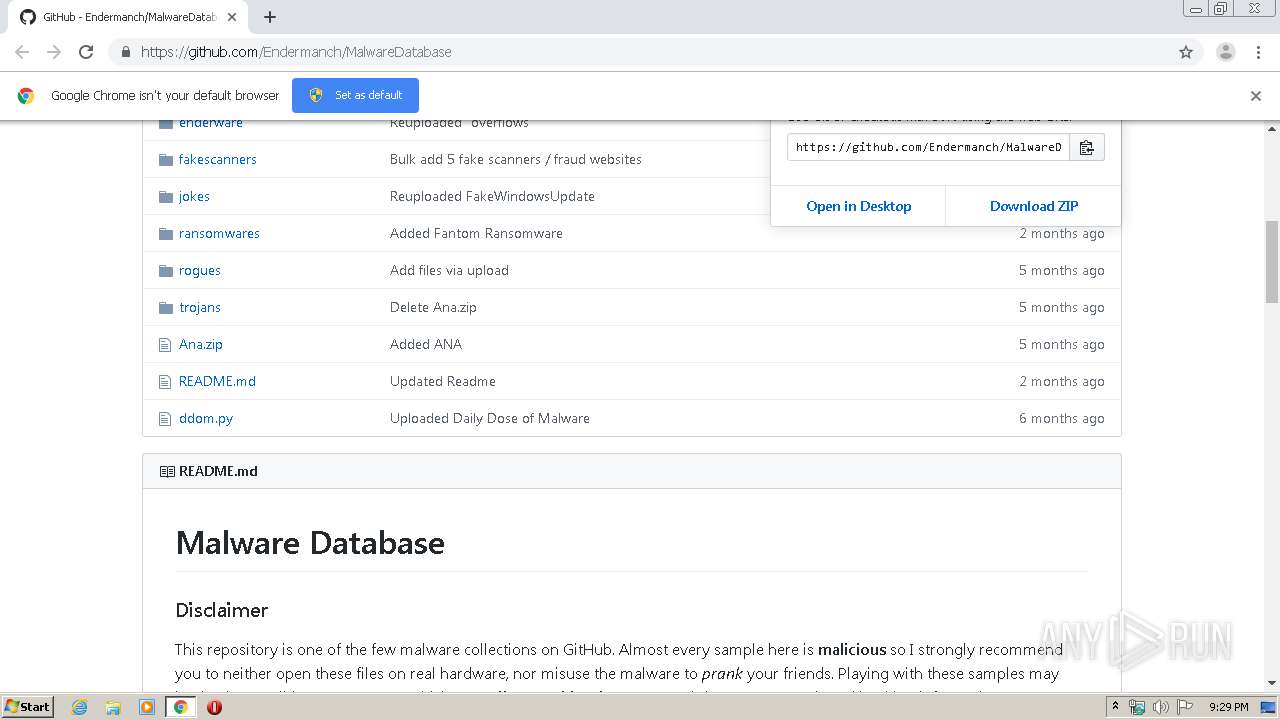The height and width of the screenshot is (720, 1280).
Task: Open Internet Explorer from the taskbar
Action: [80, 707]
